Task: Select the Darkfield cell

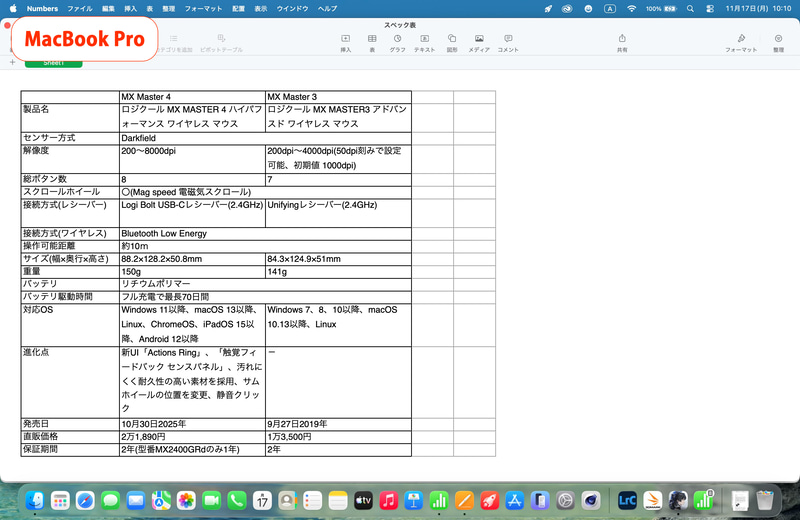Action: [265, 138]
